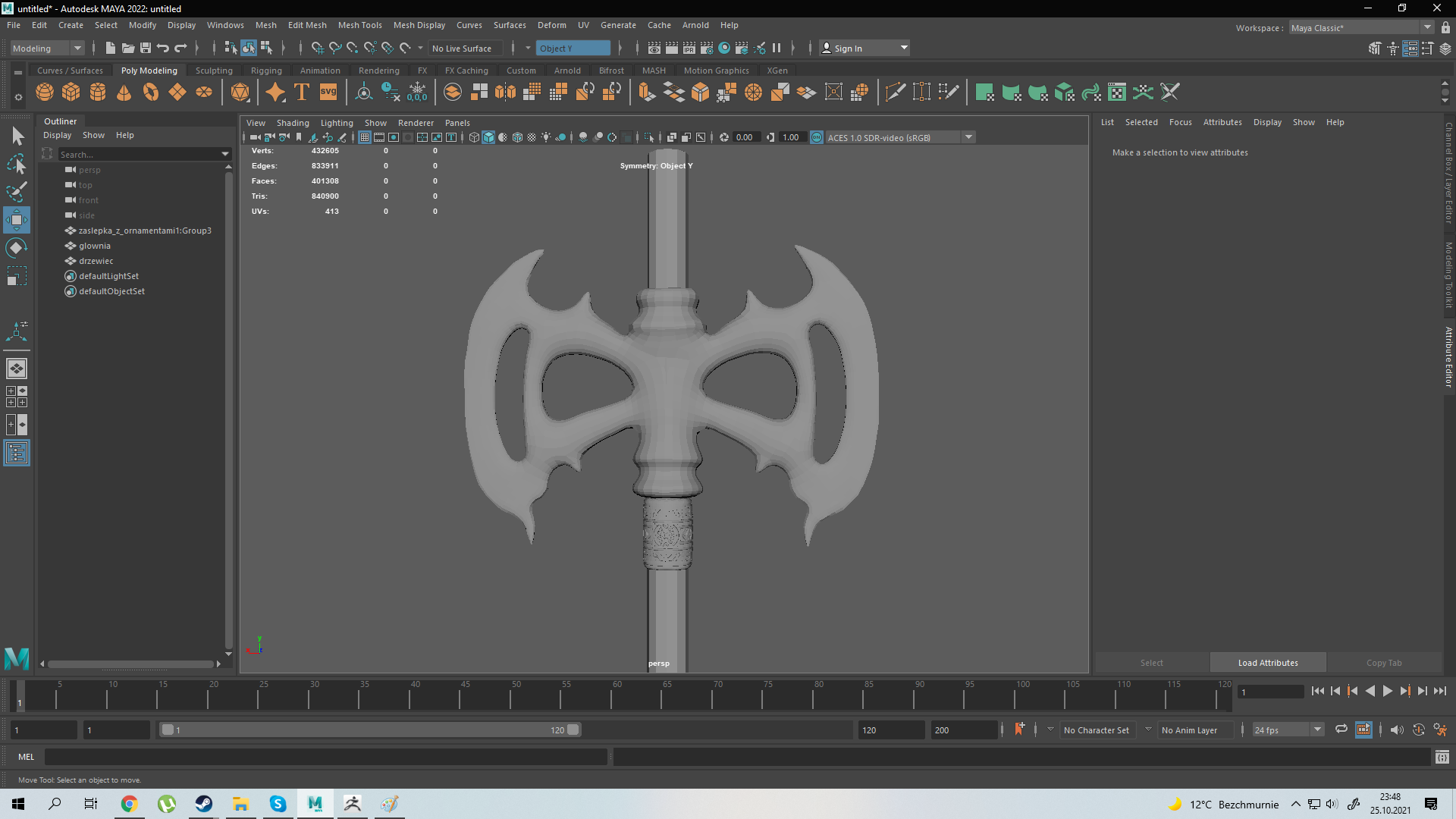Open the 24 fps frame rate dropdown
This screenshot has height=819, width=1456.
coord(1288,730)
